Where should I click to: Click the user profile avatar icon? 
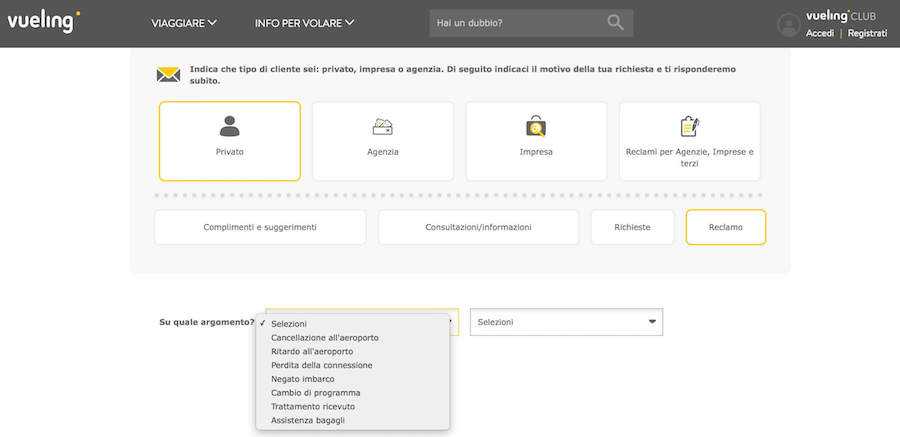coord(789,25)
